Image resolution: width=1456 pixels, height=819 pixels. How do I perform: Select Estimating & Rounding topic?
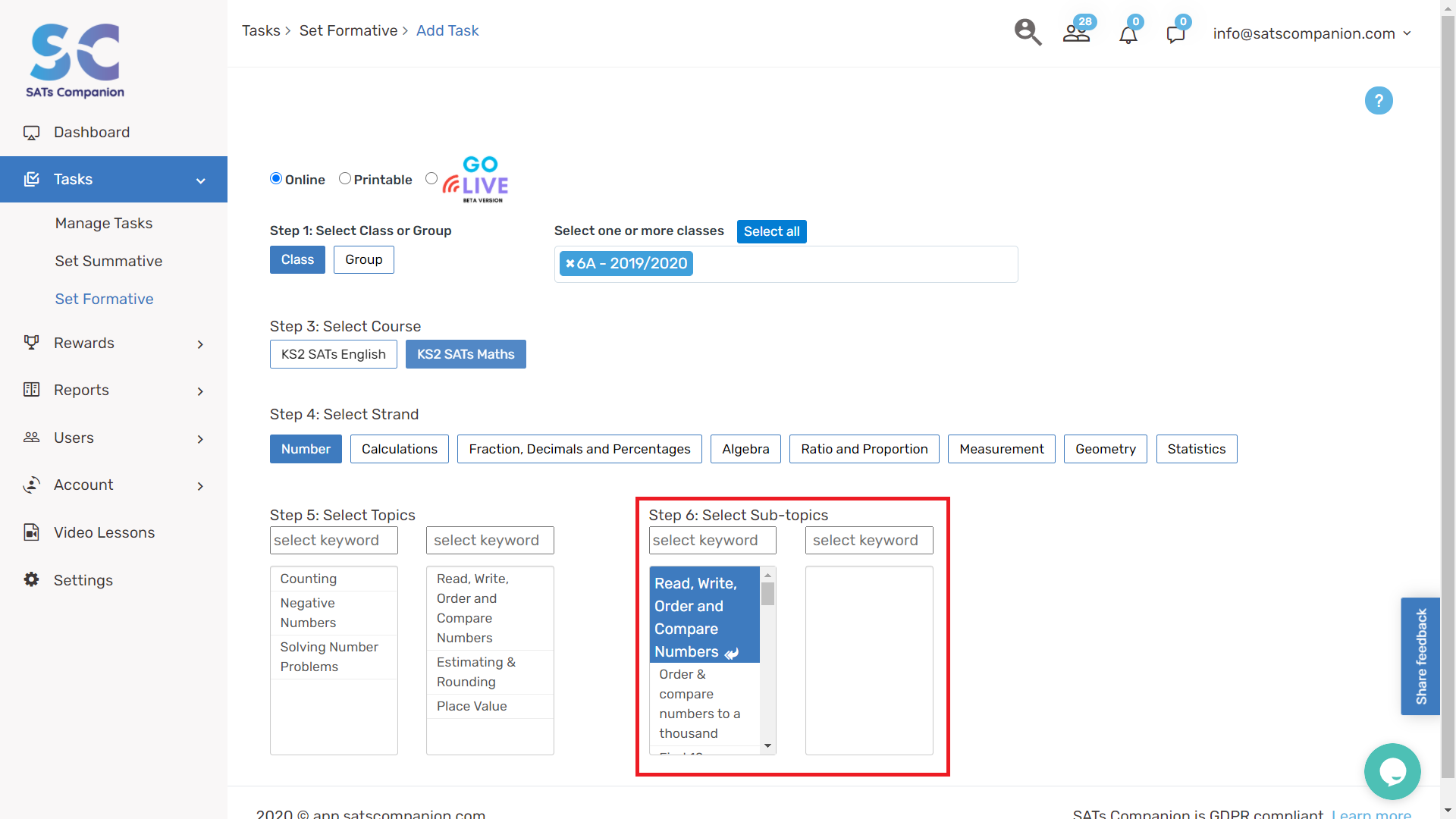coord(490,672)
